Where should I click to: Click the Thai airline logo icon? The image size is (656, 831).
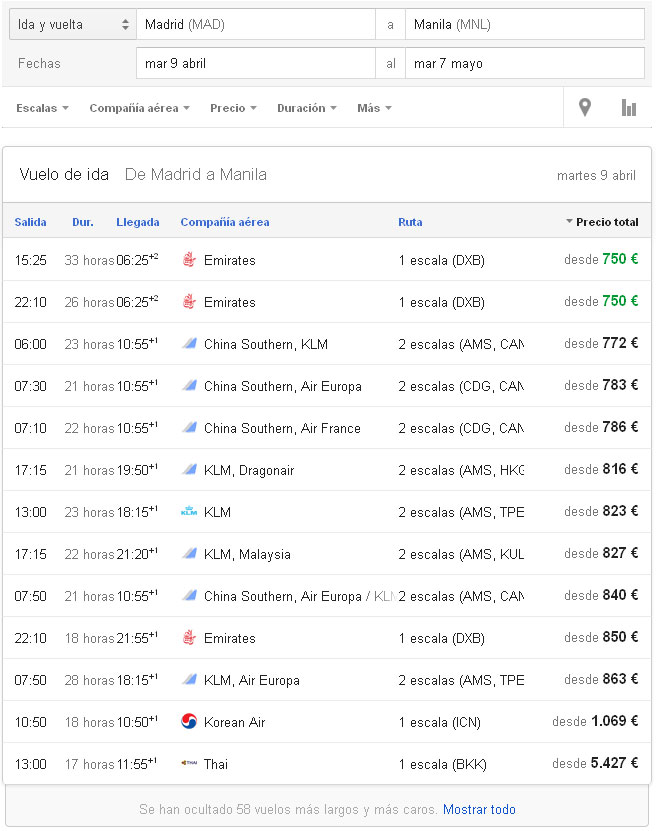[x=189, y=764]
